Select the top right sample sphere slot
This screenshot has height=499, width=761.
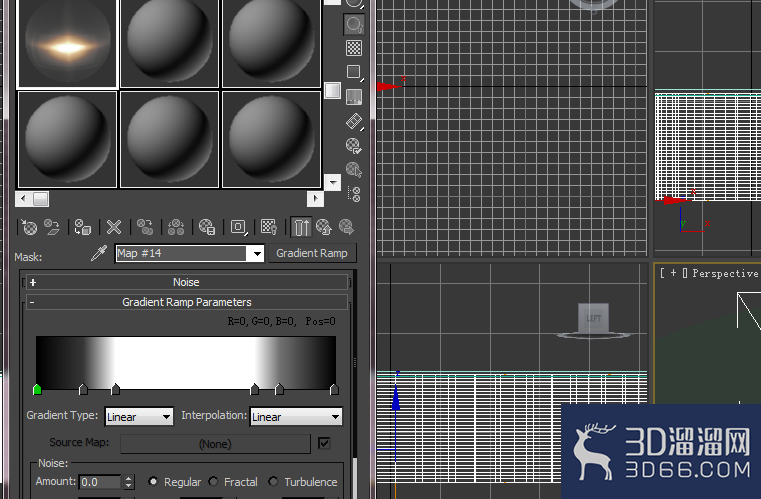pos(271,43)
